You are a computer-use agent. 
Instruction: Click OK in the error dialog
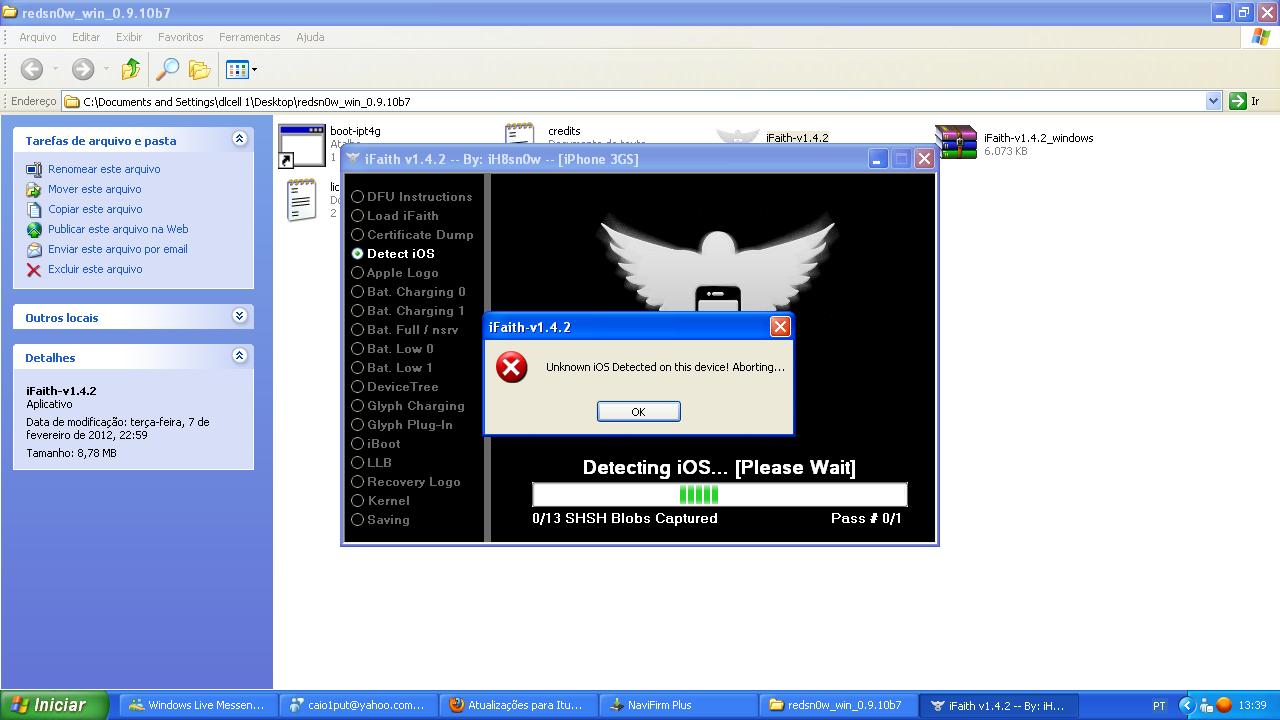[638, 411]
